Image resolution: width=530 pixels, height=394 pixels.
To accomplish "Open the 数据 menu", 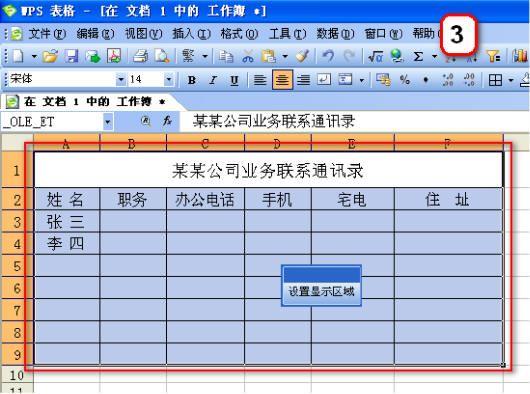I will [x=335, y=33].
